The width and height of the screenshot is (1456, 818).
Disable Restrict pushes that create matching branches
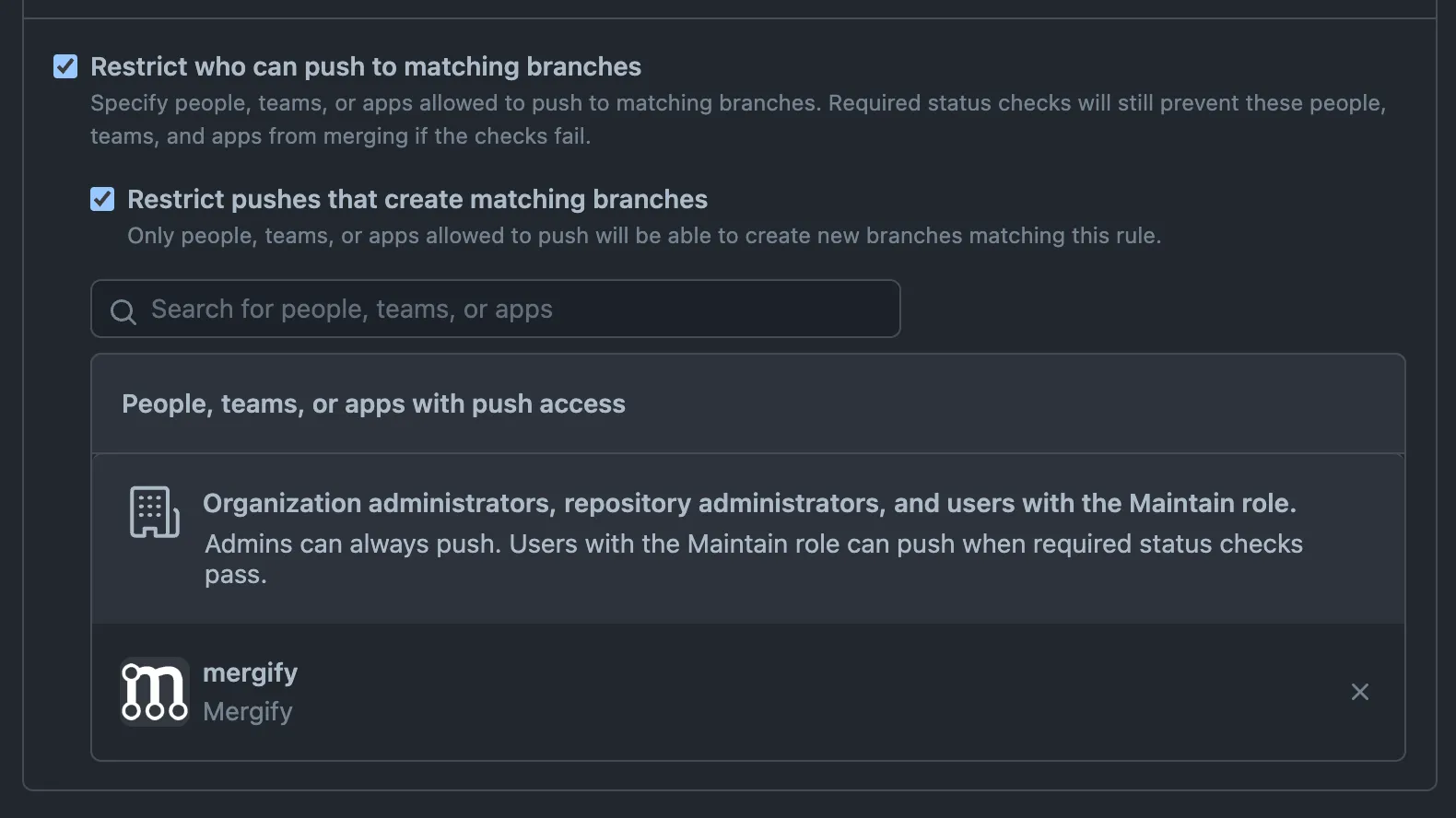coord(101,198)
